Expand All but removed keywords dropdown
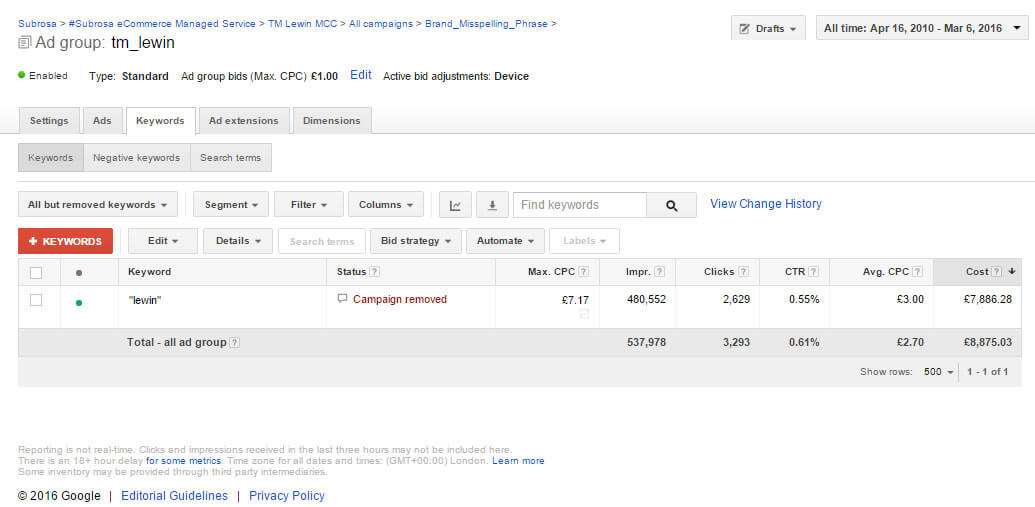Screen dimensions: 1035x507 (x=98, y=205)
